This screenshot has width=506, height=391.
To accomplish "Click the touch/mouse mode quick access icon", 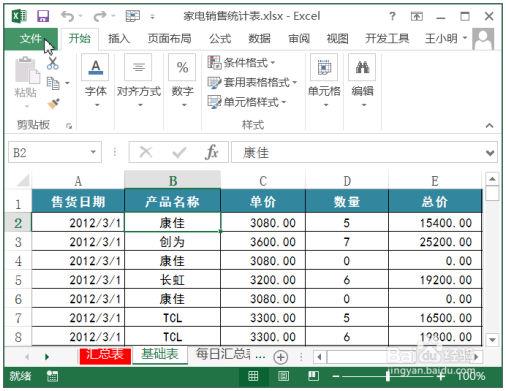I will coord(132,16).
